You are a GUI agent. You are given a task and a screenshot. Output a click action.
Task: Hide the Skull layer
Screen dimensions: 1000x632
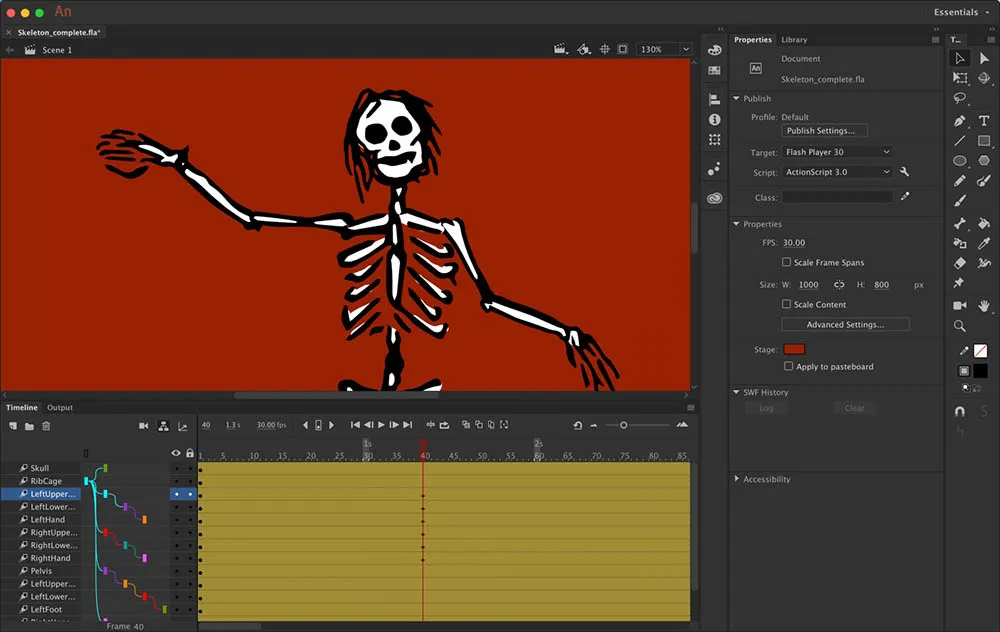176,467
